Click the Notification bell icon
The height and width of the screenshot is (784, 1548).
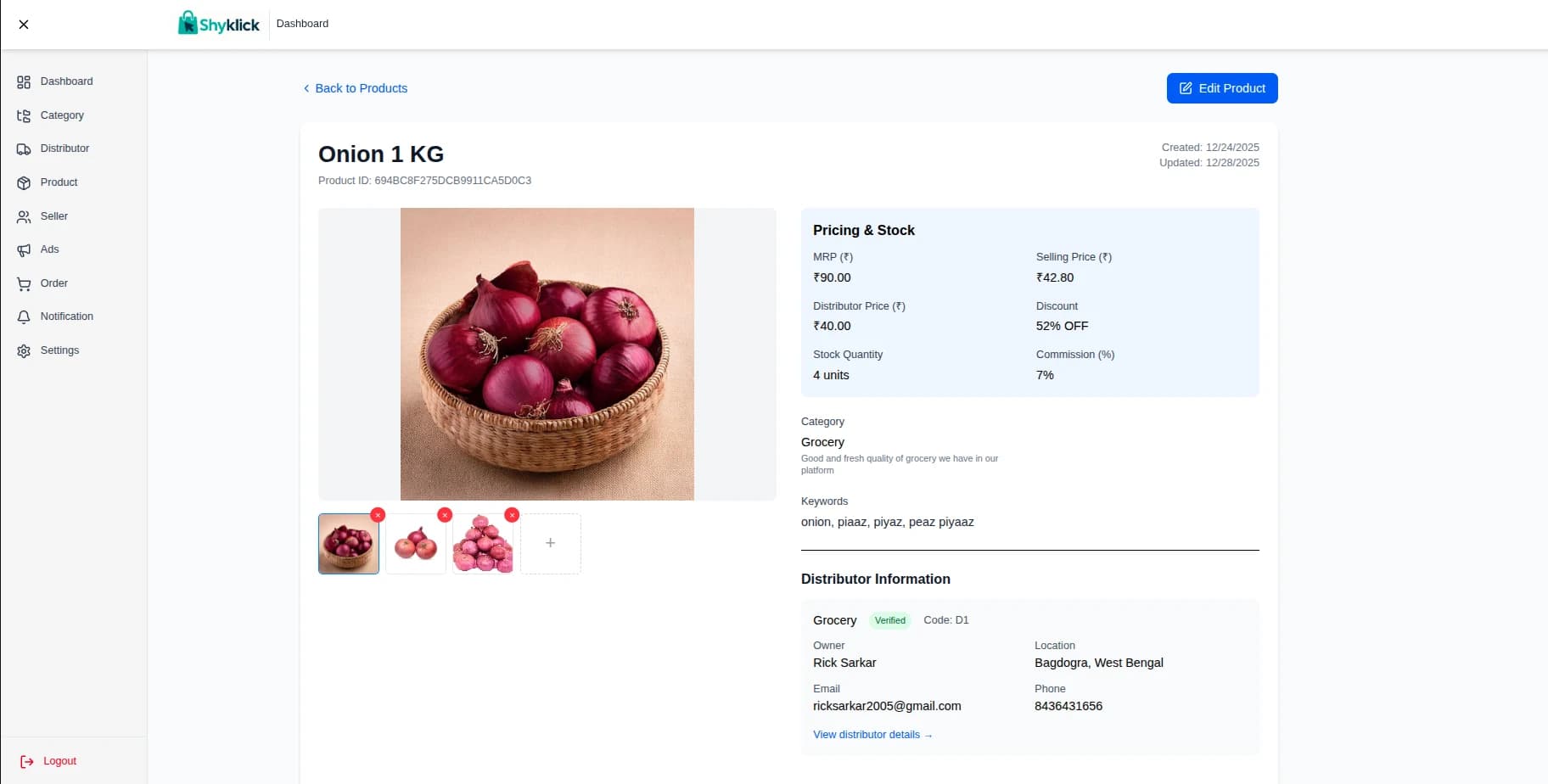point(24,317)
